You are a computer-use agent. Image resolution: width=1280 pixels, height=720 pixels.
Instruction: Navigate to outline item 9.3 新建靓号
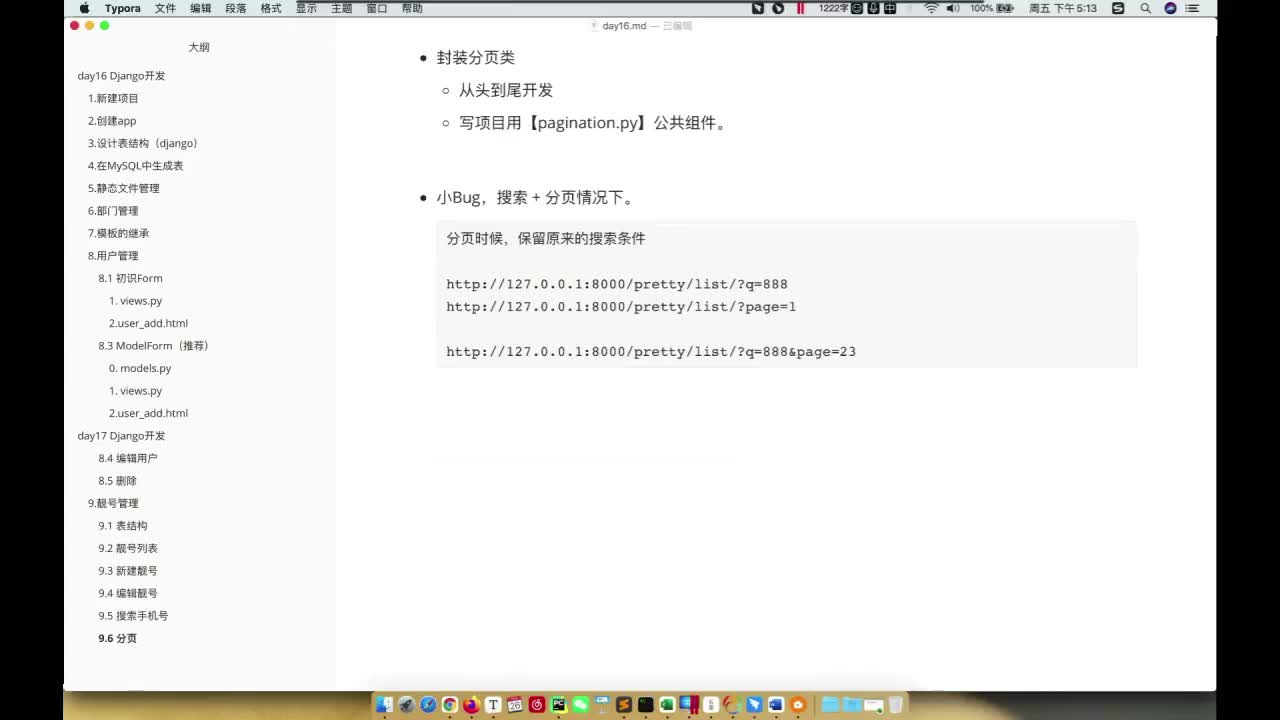coord(128,571)
